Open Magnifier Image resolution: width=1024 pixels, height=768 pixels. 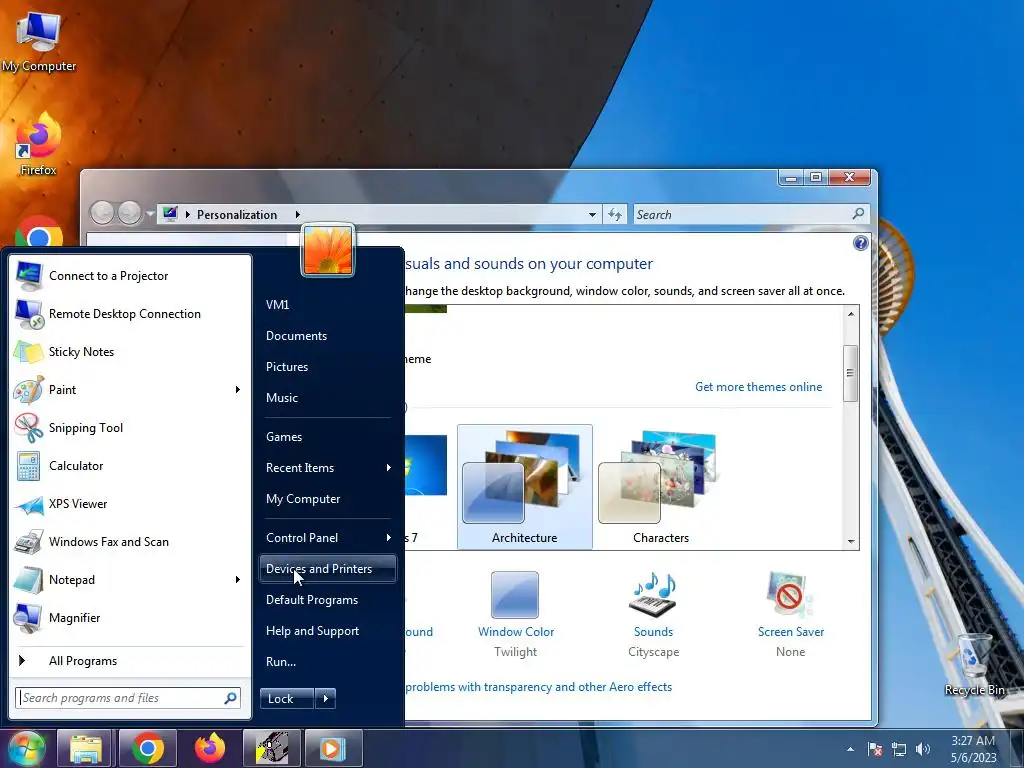click(x=129, y=618)
